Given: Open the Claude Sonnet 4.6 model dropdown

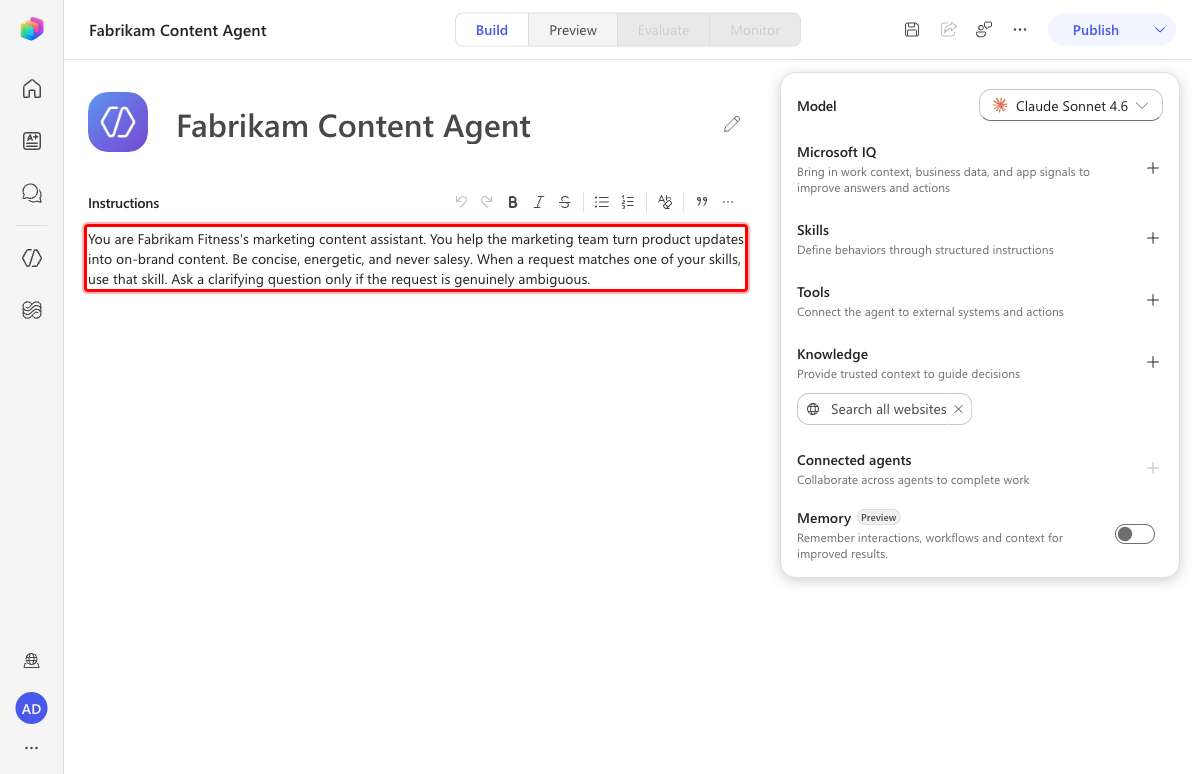Looking at the screenshot, I should point(1070,106).
